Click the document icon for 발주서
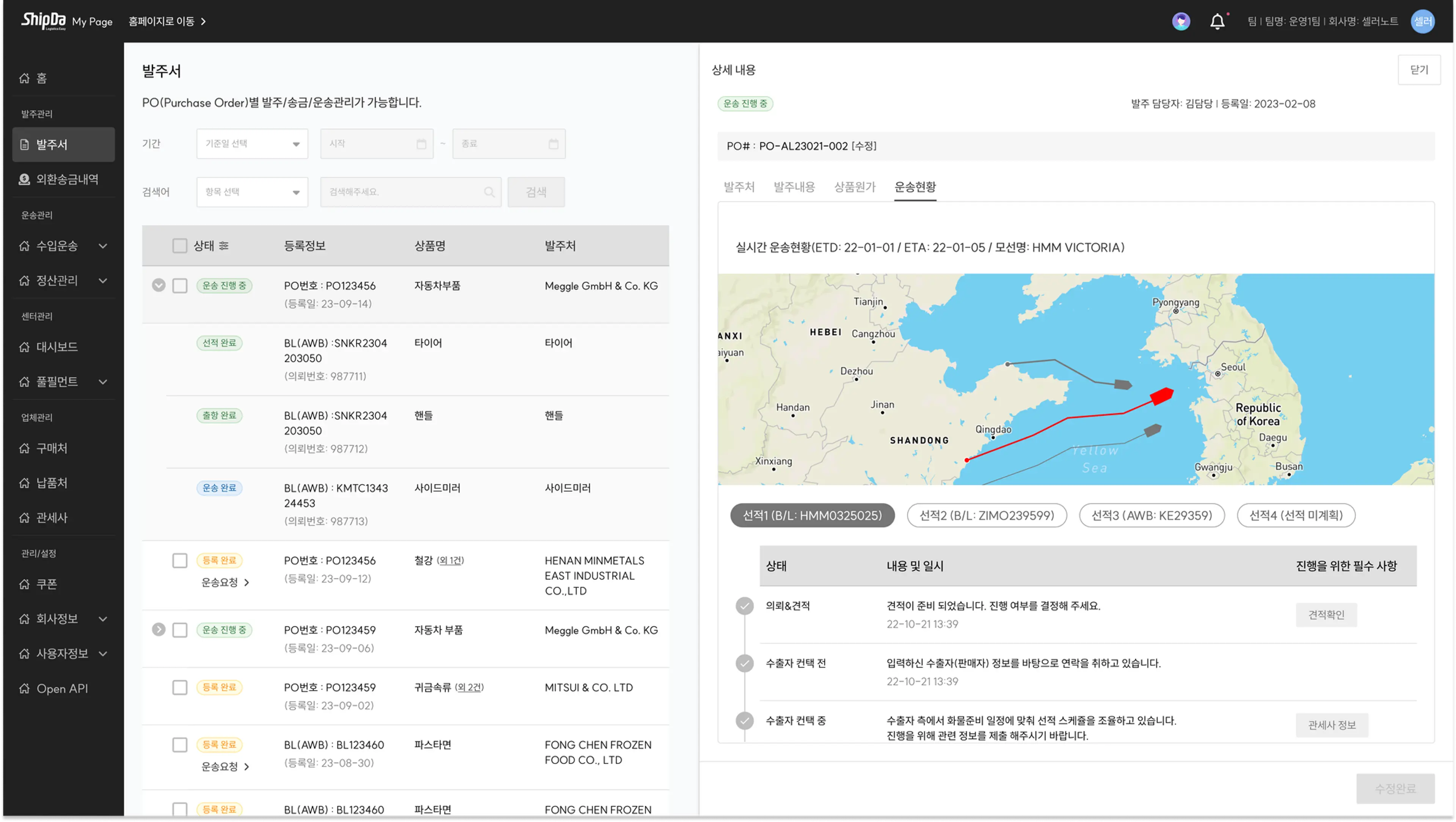The height and width of the screenshot is (822, 1456). coord(24,145)
